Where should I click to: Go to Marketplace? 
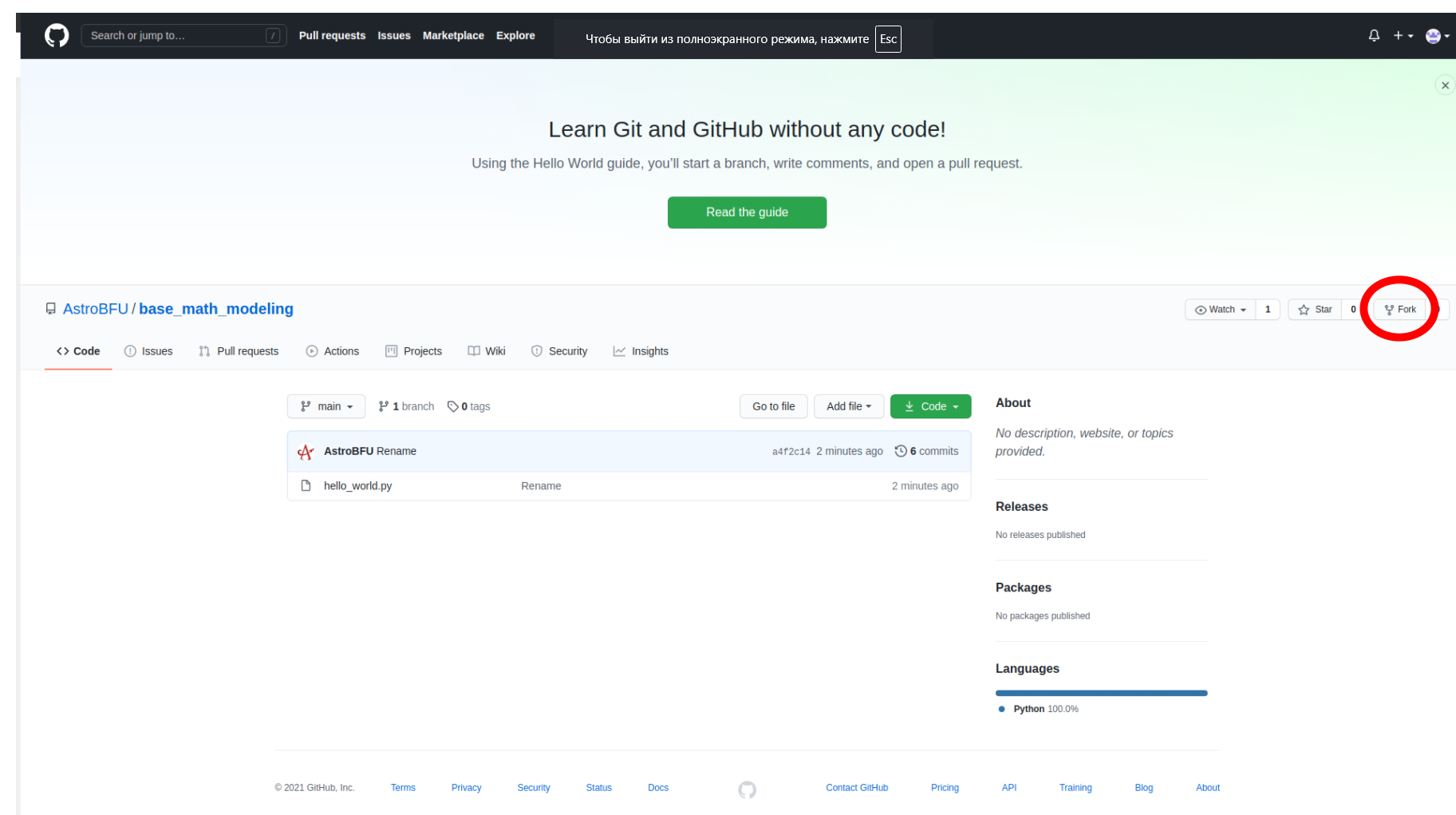[453, 35]
